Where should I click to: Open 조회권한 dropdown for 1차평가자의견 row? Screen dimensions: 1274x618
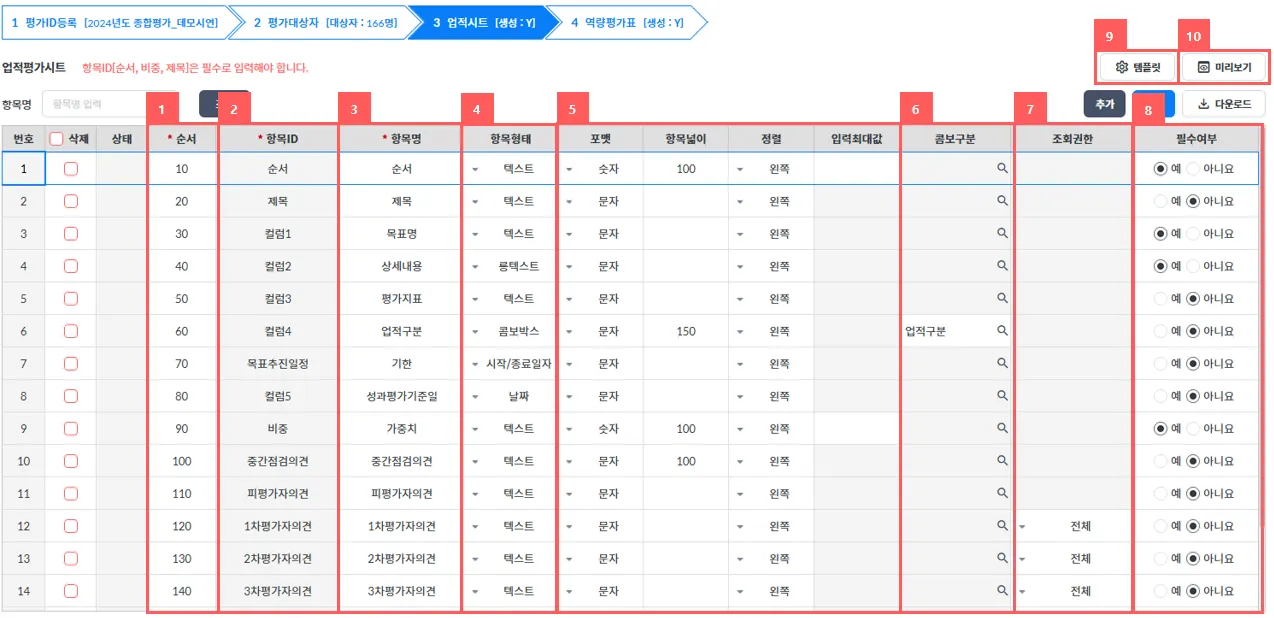1023,527
